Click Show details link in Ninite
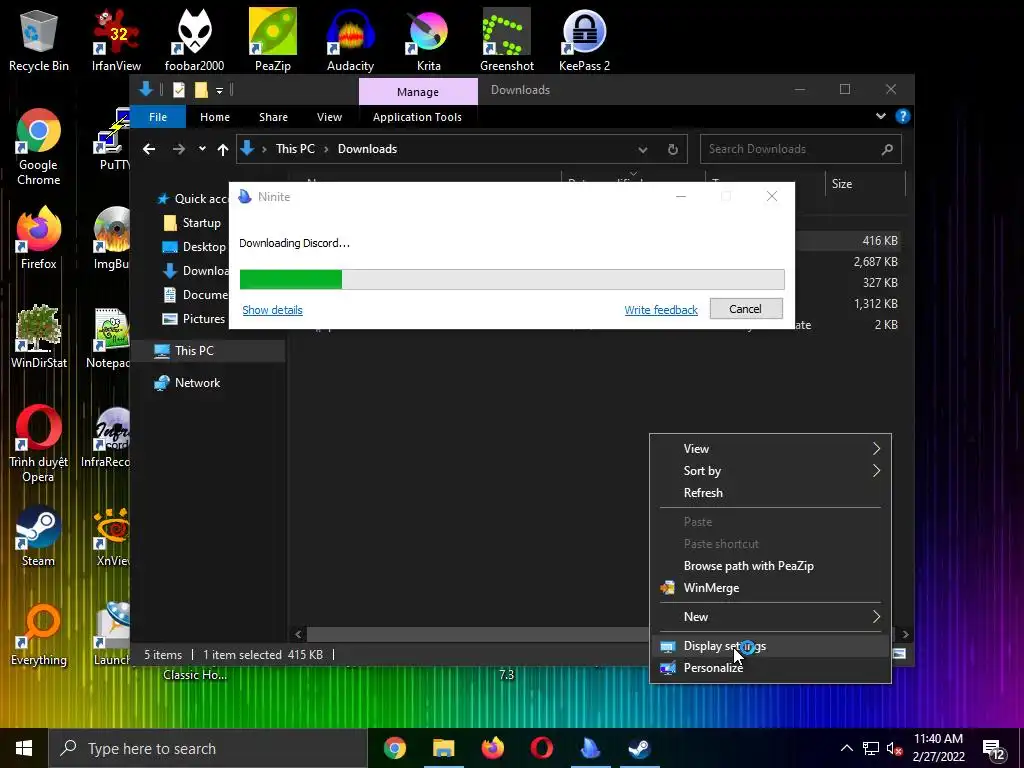The image size is (1024, 768). coord(272,310)
